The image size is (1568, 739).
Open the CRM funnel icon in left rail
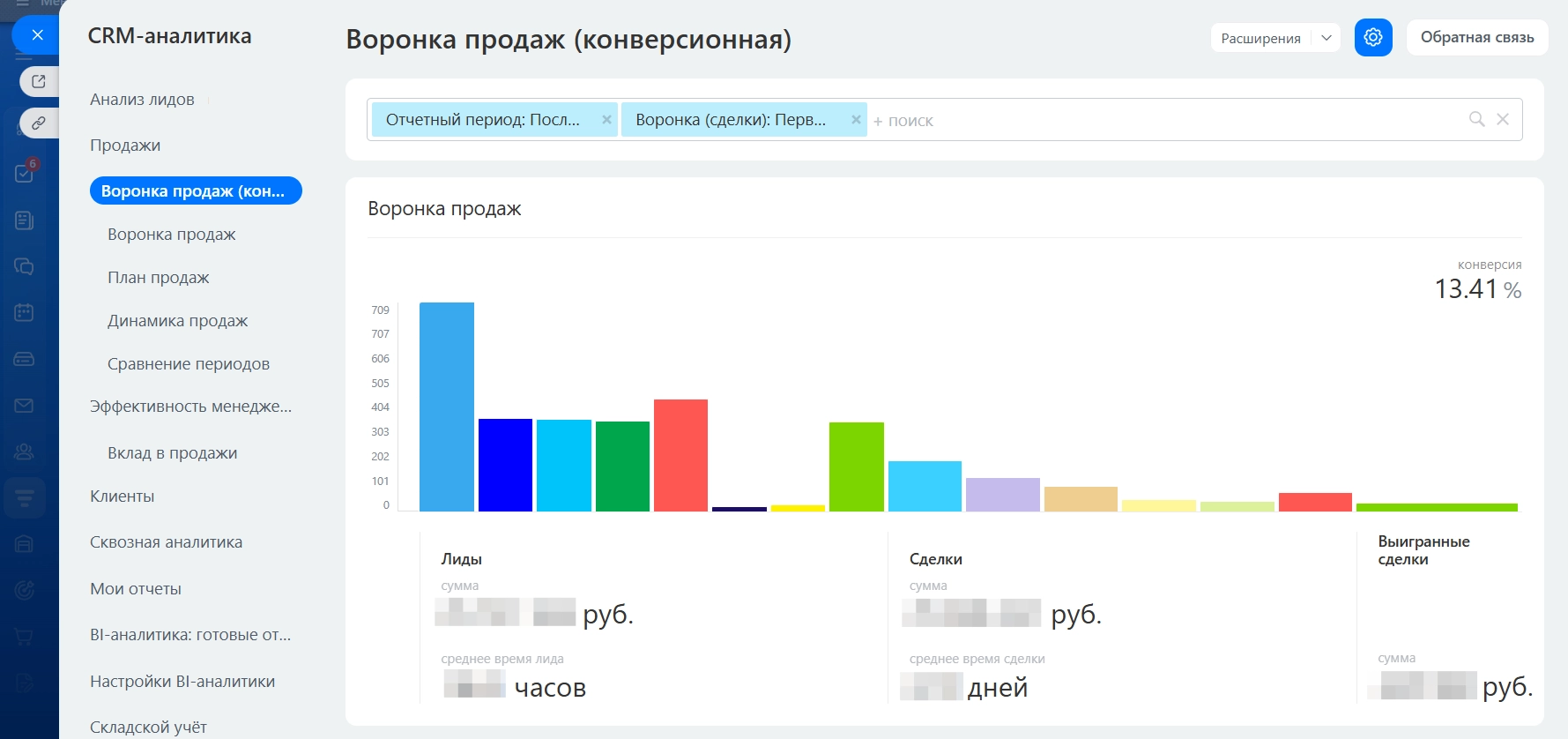pyautogui.click(x=25, y=498)
